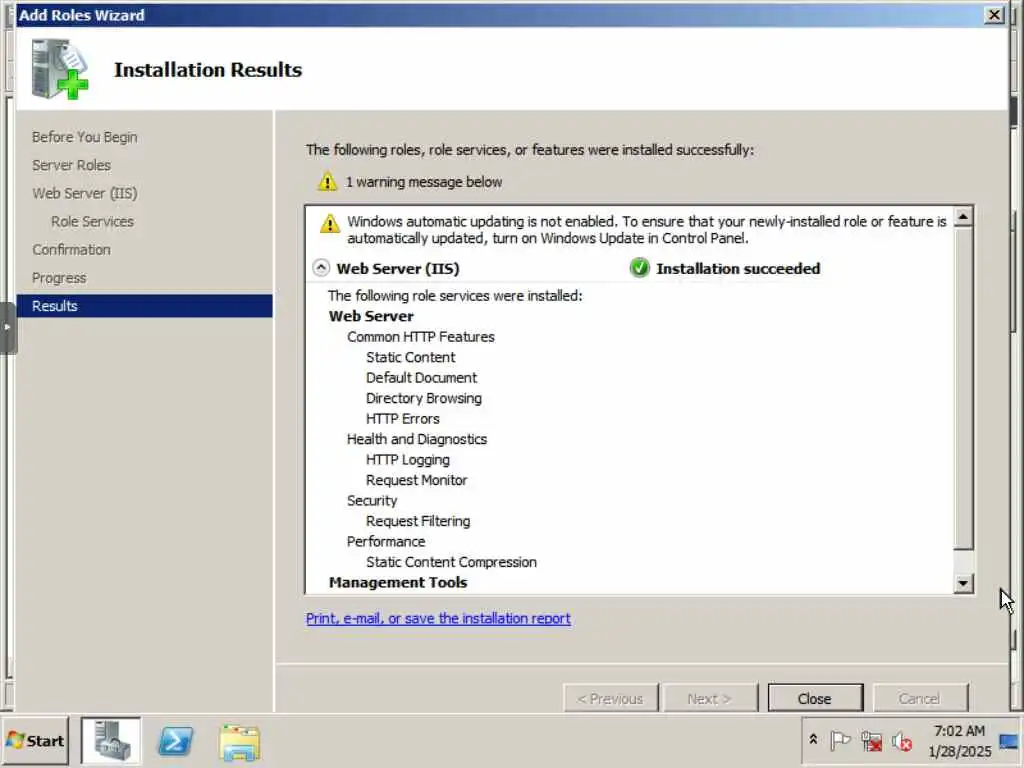Click the Add Roles Wizard server icon

[x=60, y=69]
